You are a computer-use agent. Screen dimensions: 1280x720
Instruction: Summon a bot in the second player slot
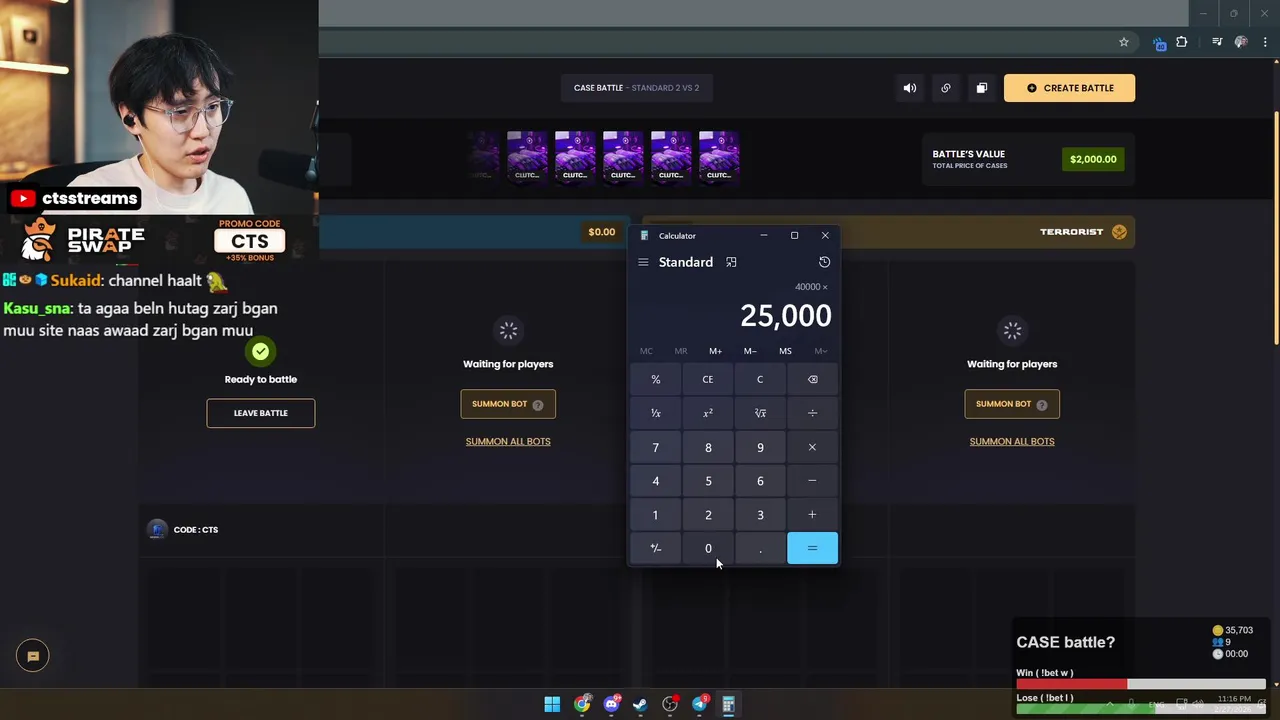(508, 404)
